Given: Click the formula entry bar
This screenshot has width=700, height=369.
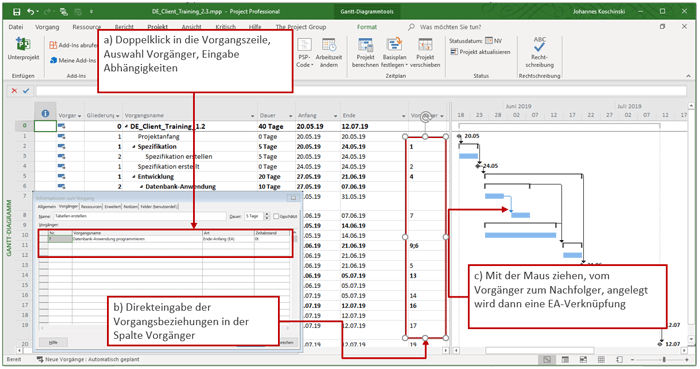Looking at the screenshot, I should tap(361, 91).
